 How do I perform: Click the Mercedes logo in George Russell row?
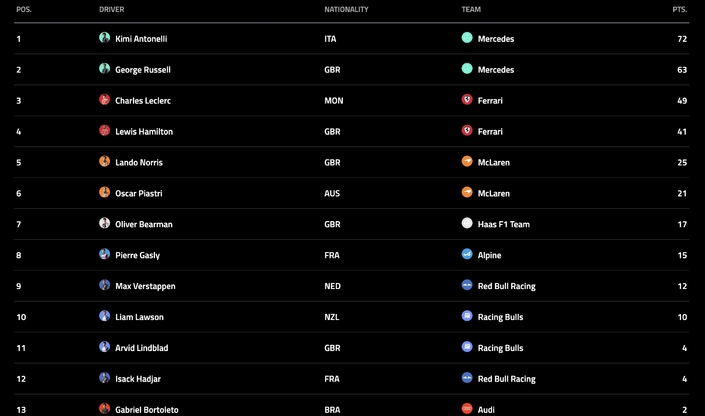(x=467, y=69)
